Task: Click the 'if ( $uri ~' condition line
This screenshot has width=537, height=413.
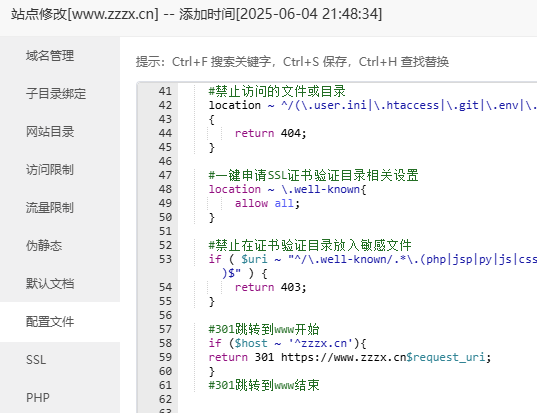Action: click(x=373, y=260)
